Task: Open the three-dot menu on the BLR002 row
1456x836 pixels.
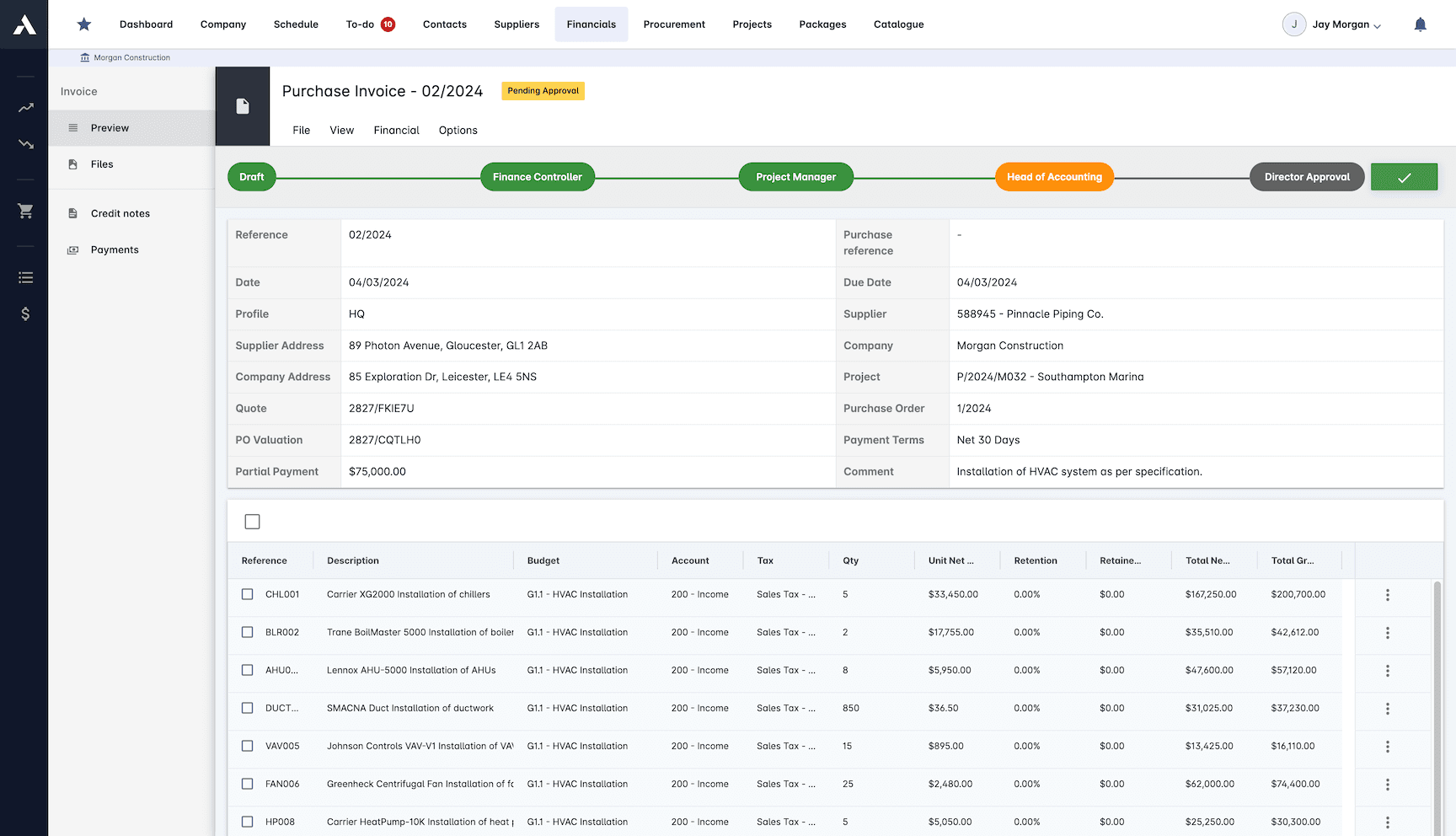Action: coord(1387,632)
